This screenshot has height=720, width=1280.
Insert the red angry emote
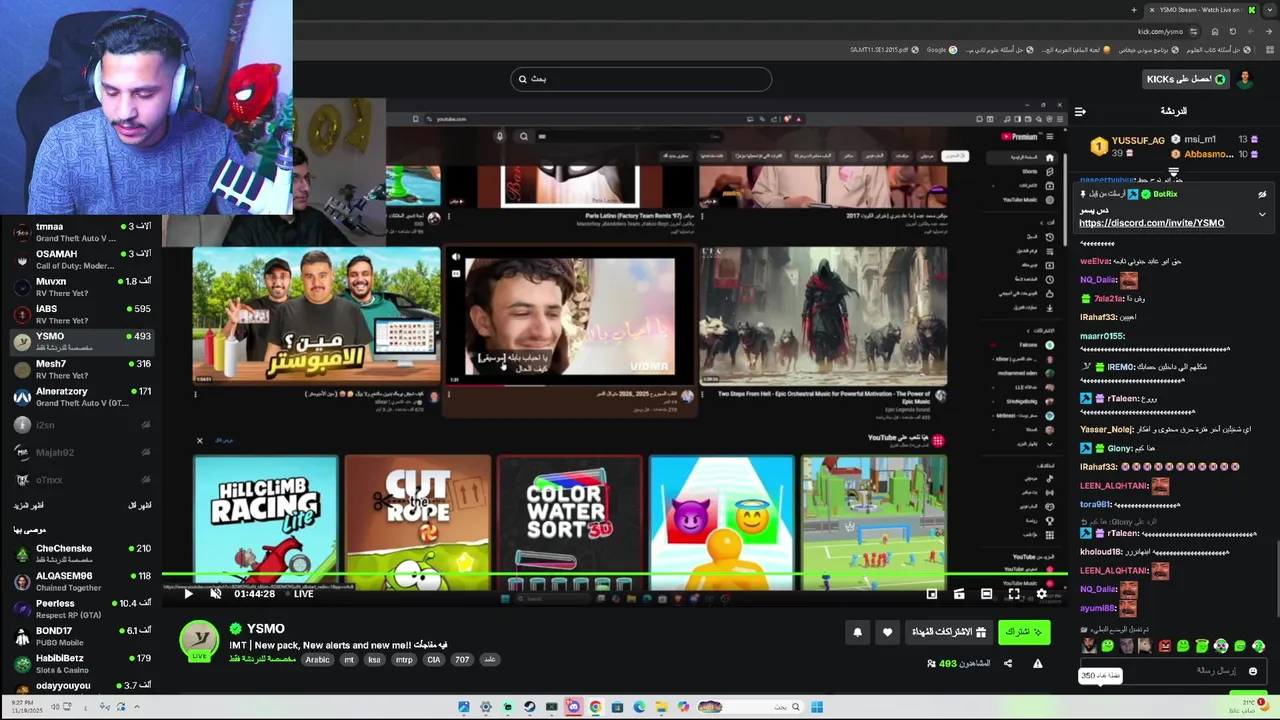[1165, 646]
